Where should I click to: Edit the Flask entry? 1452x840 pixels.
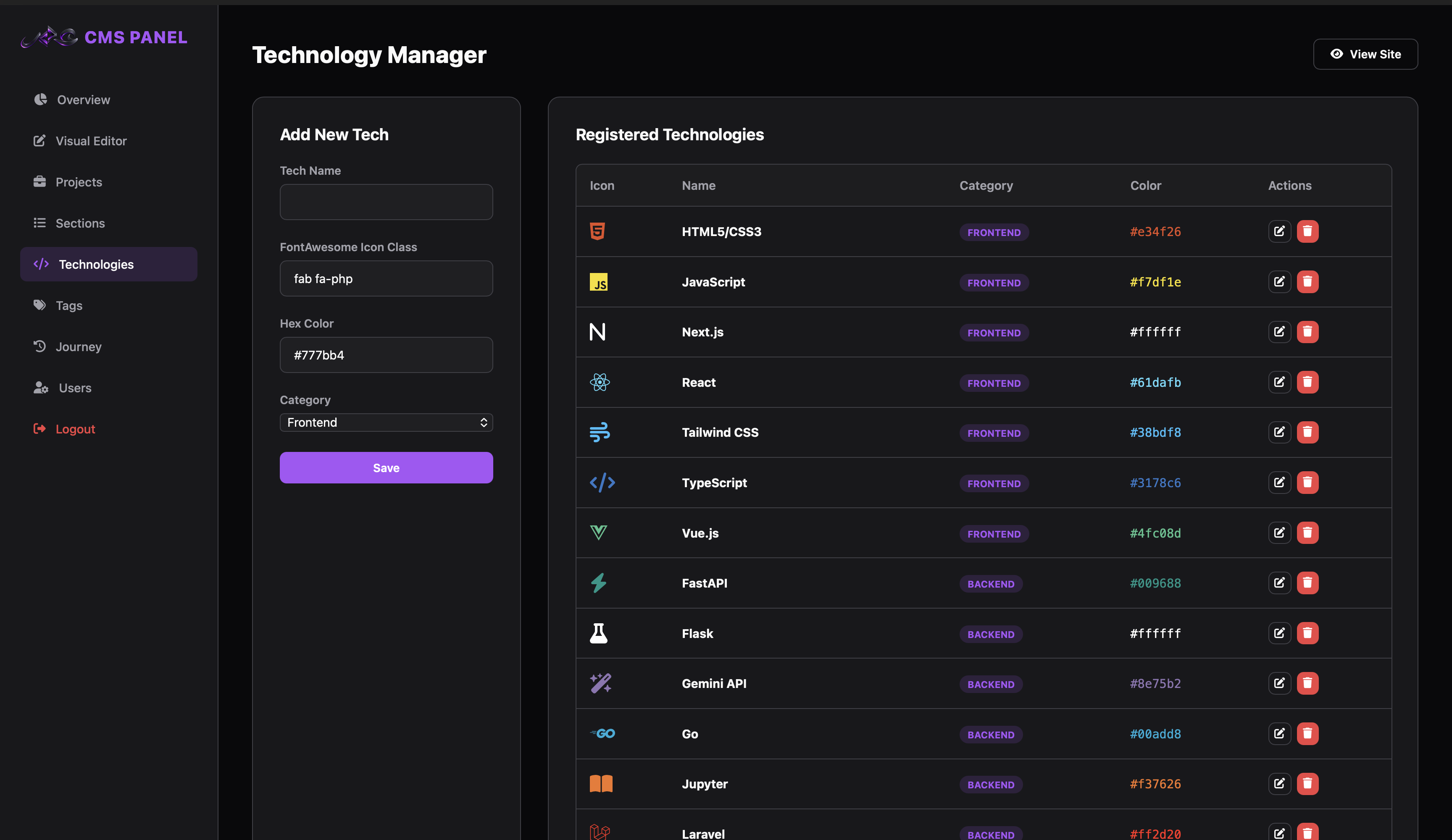1278,633
